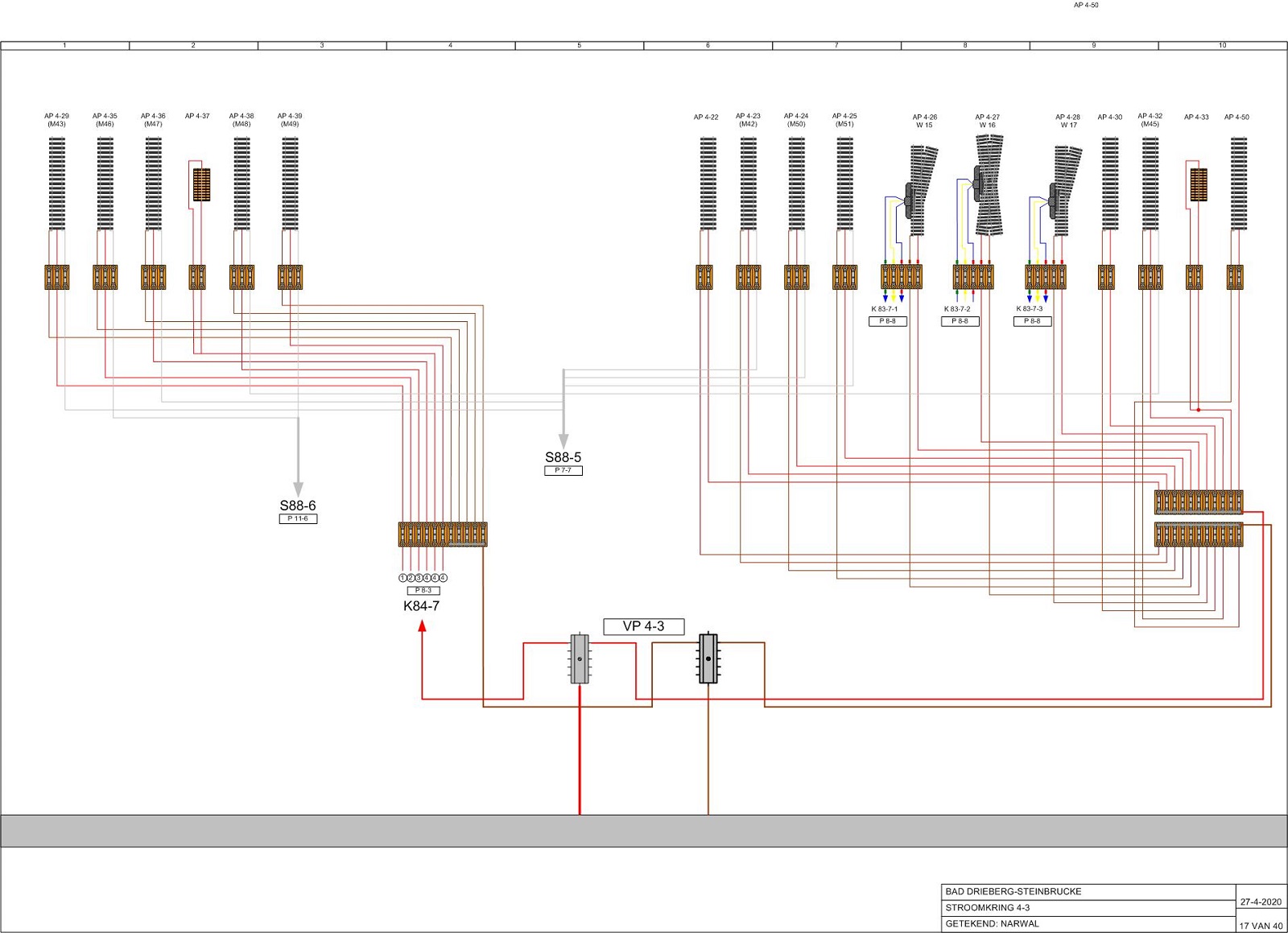Select the track symbol under AP 4-38 (M48)

coord(242,184)
